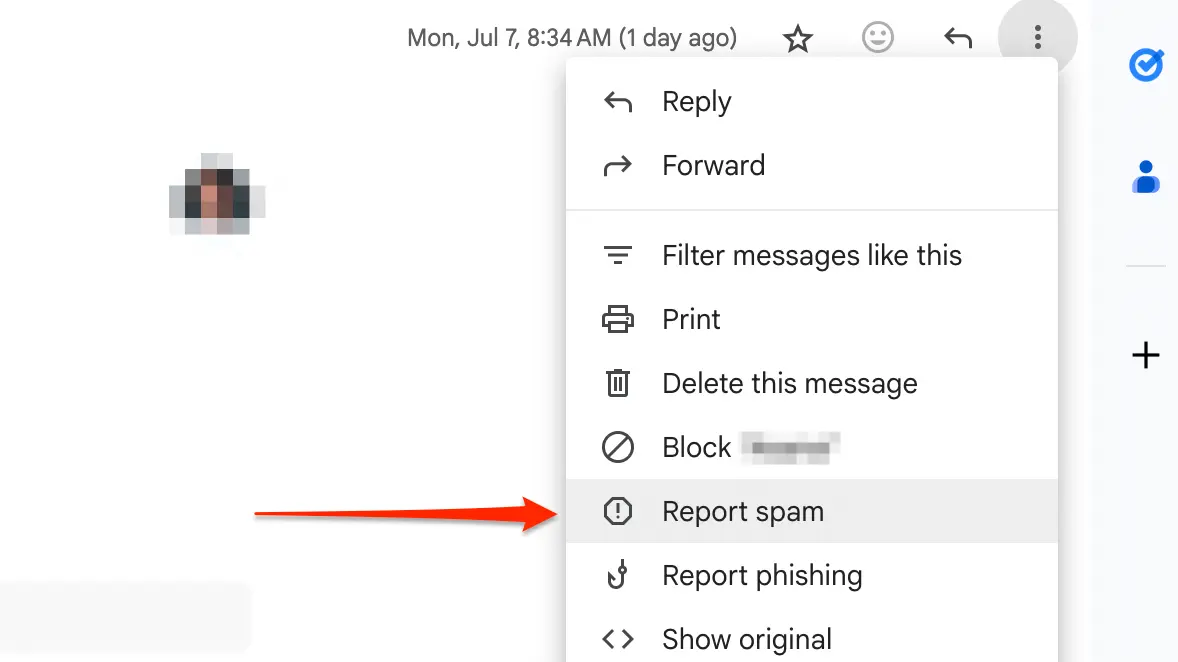The image size is (1178, 662).
Task: Click the trash icon beside Delete this message
Action: 619,383
